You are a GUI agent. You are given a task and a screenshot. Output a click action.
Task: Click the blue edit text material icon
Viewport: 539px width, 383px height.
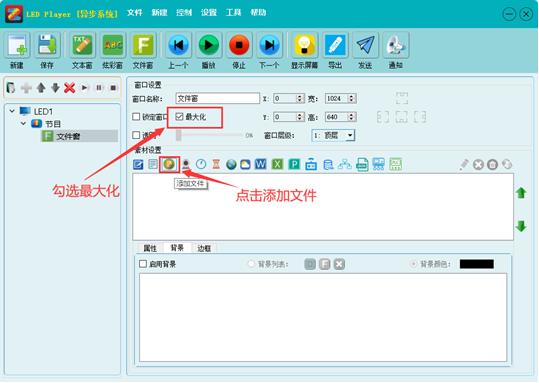(x=138, y=164)
